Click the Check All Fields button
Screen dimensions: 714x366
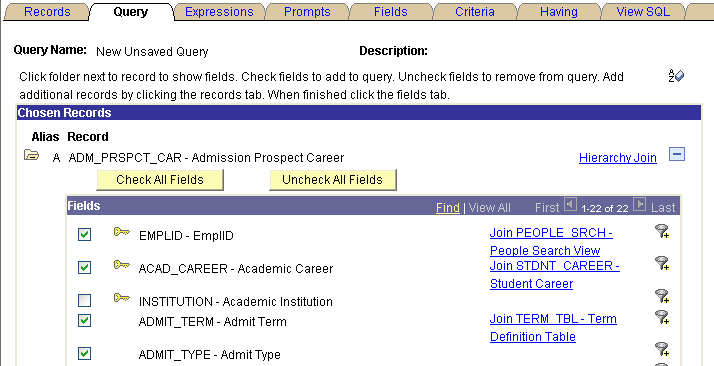tap(160, 180)
